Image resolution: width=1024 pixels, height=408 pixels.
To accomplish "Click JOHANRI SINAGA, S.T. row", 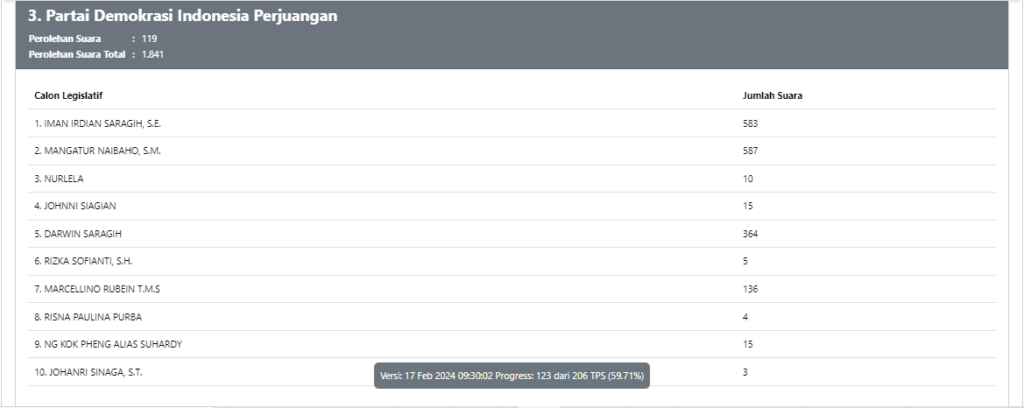I will click(x=512, y=372).
